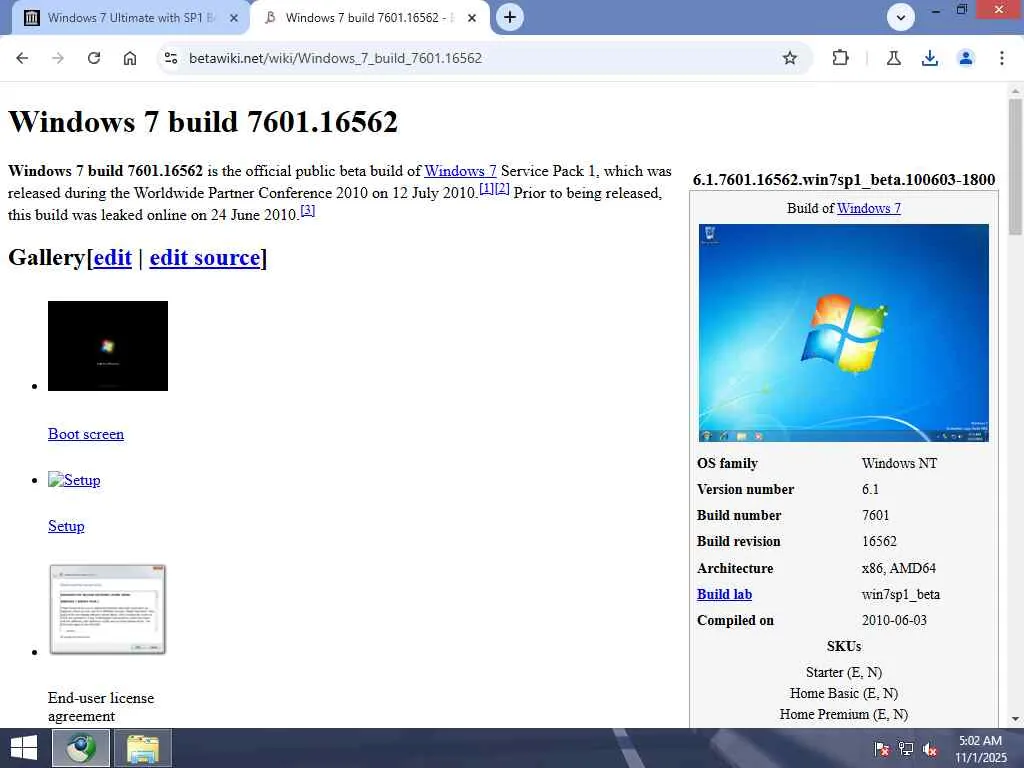This screenshot has height=768, width=1024.
Task: Open the Windows Start button
Action: tap(24, 748)
